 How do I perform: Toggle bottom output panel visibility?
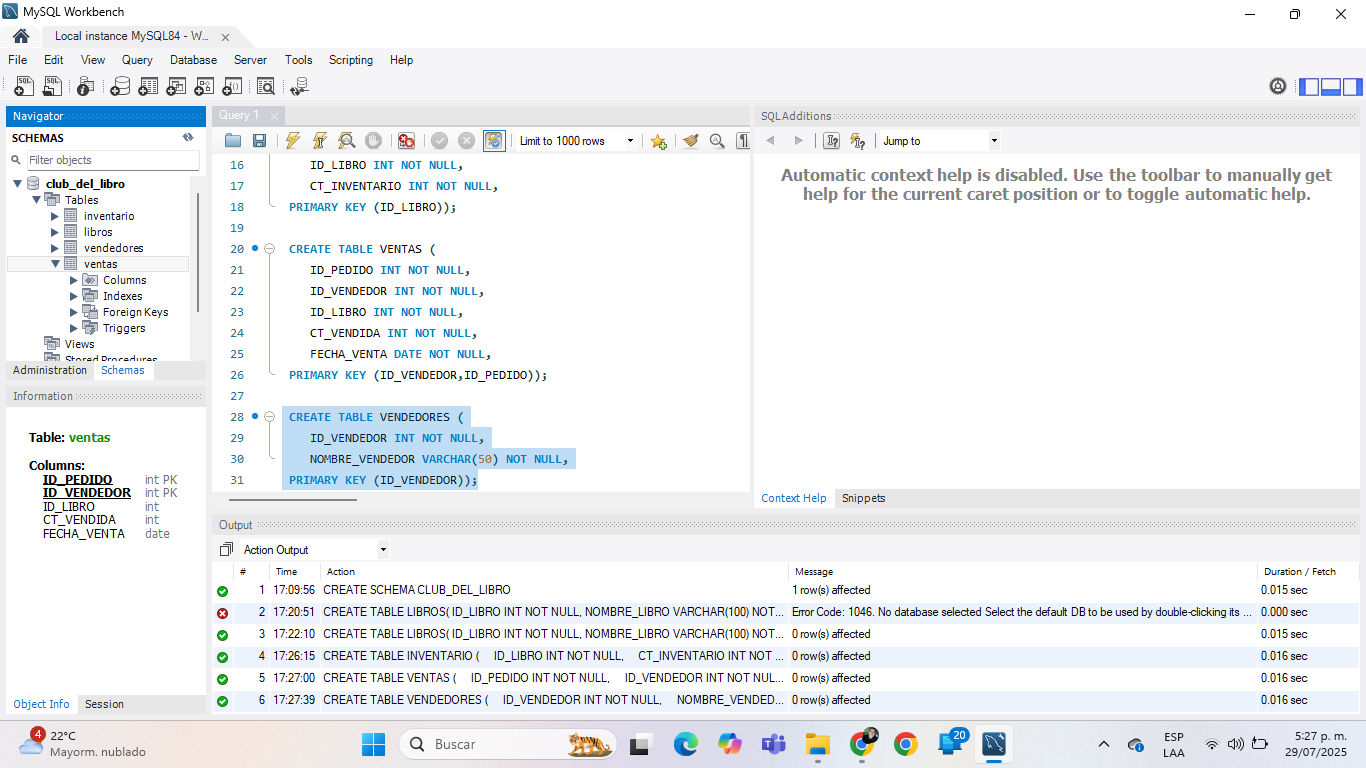(1331, 87)
